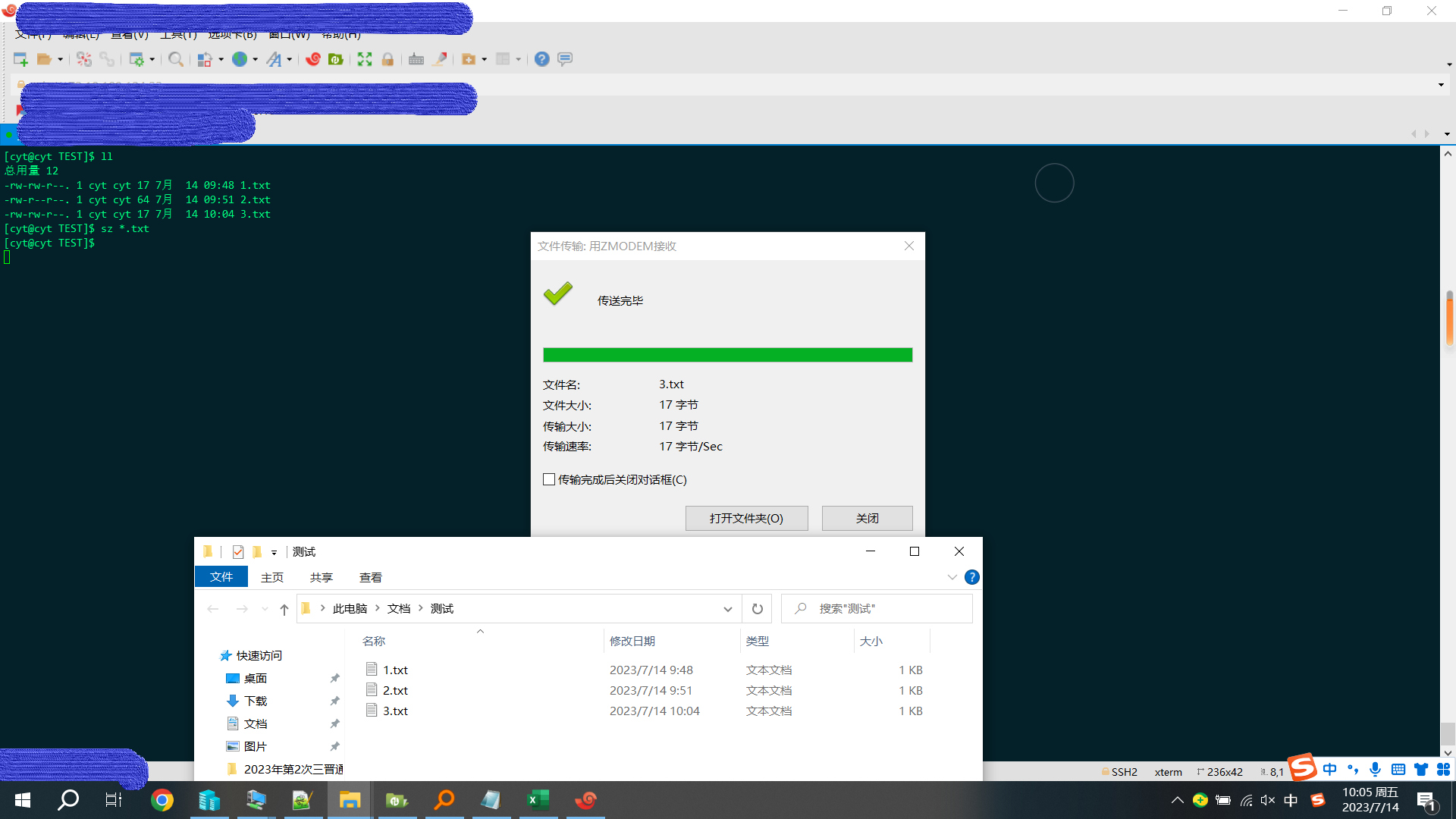
Task: Expand the Explorer ribbon chevron
Action: pyautogui.click(x=952, y=578)
